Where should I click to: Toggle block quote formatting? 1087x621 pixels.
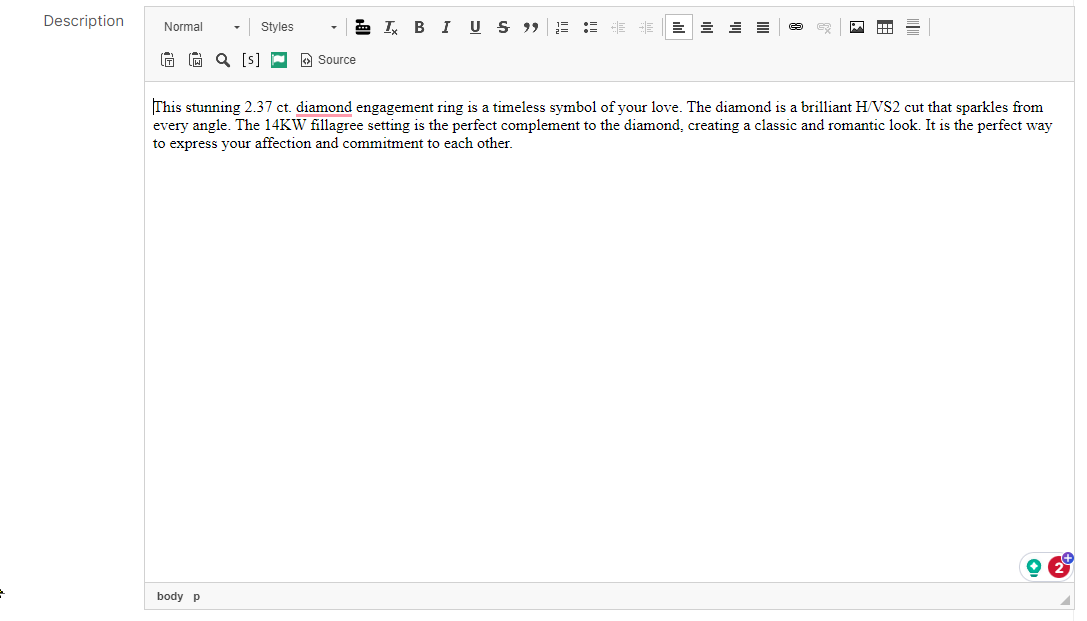pos(531,27)
